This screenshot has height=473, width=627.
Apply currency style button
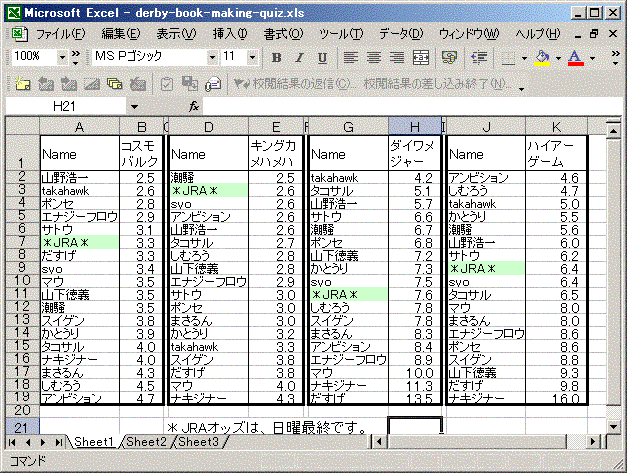(449, 58)
